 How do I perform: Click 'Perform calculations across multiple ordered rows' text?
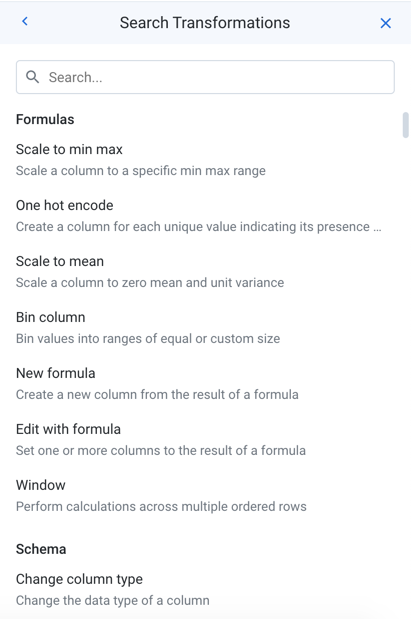pos(161,506)
